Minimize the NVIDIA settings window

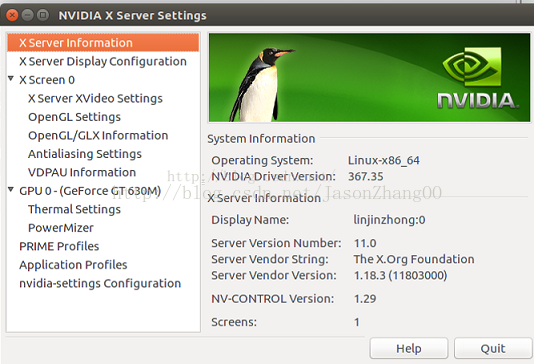[x=28, y=15]
